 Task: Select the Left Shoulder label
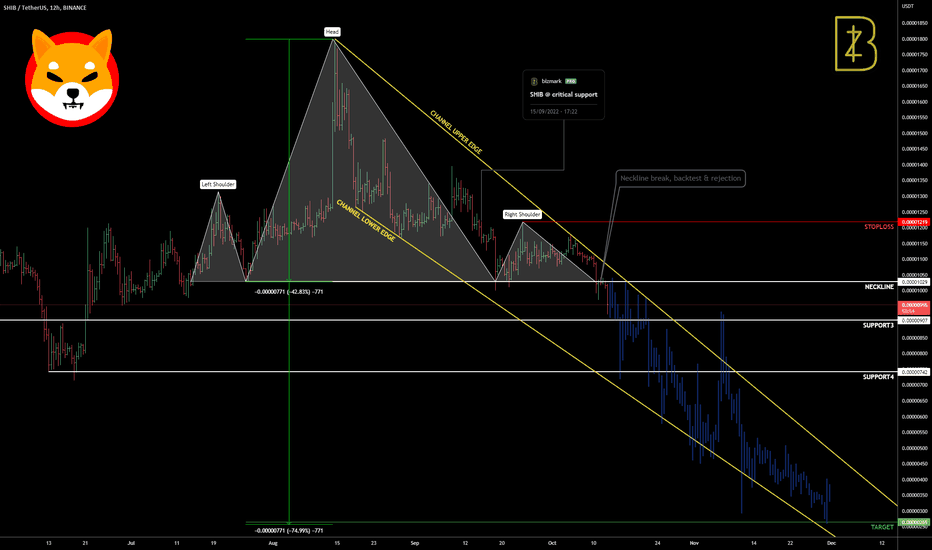click(218, 184)
